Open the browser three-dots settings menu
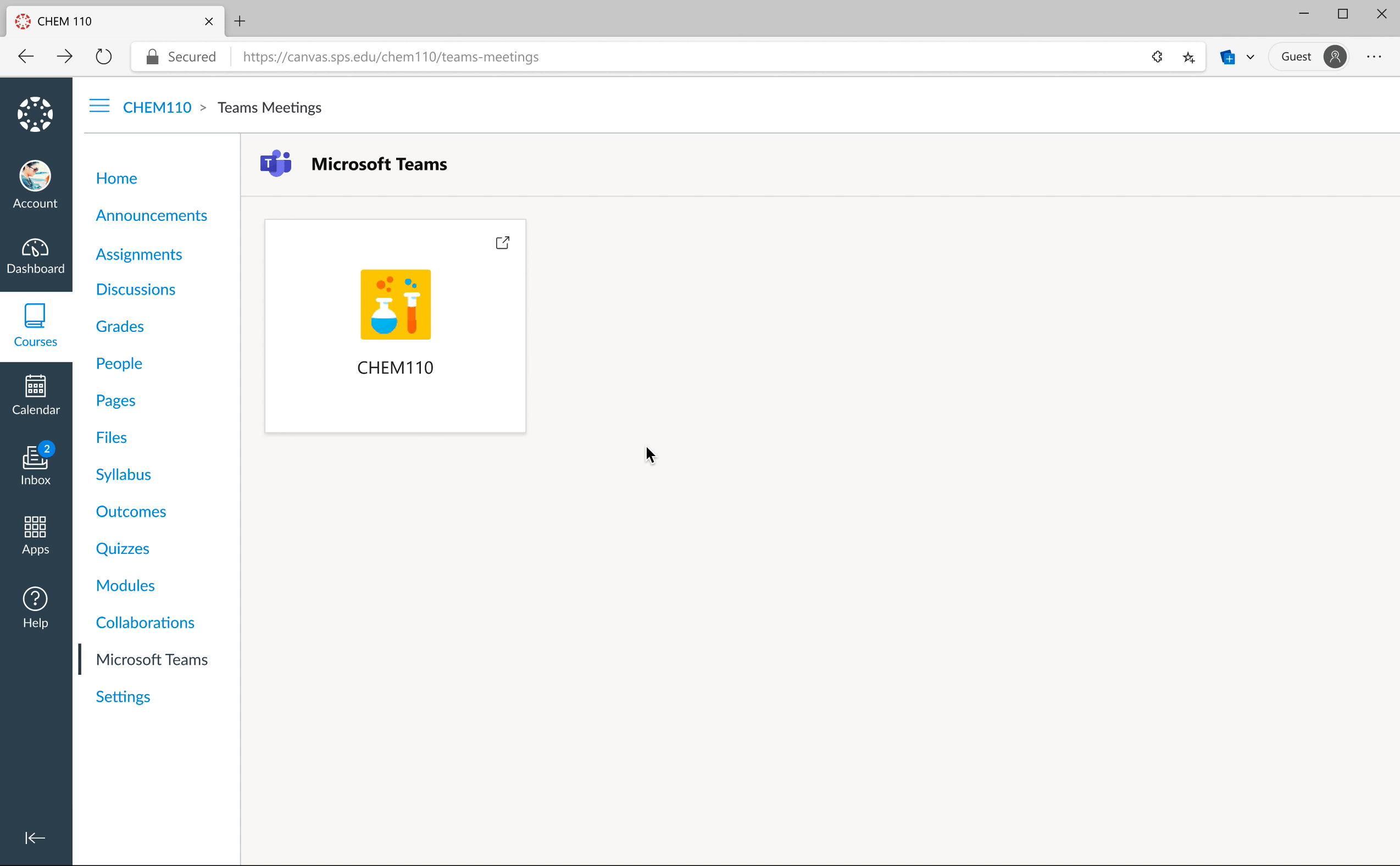Viewport: 1400px width, 866px height. [1374, 57]
